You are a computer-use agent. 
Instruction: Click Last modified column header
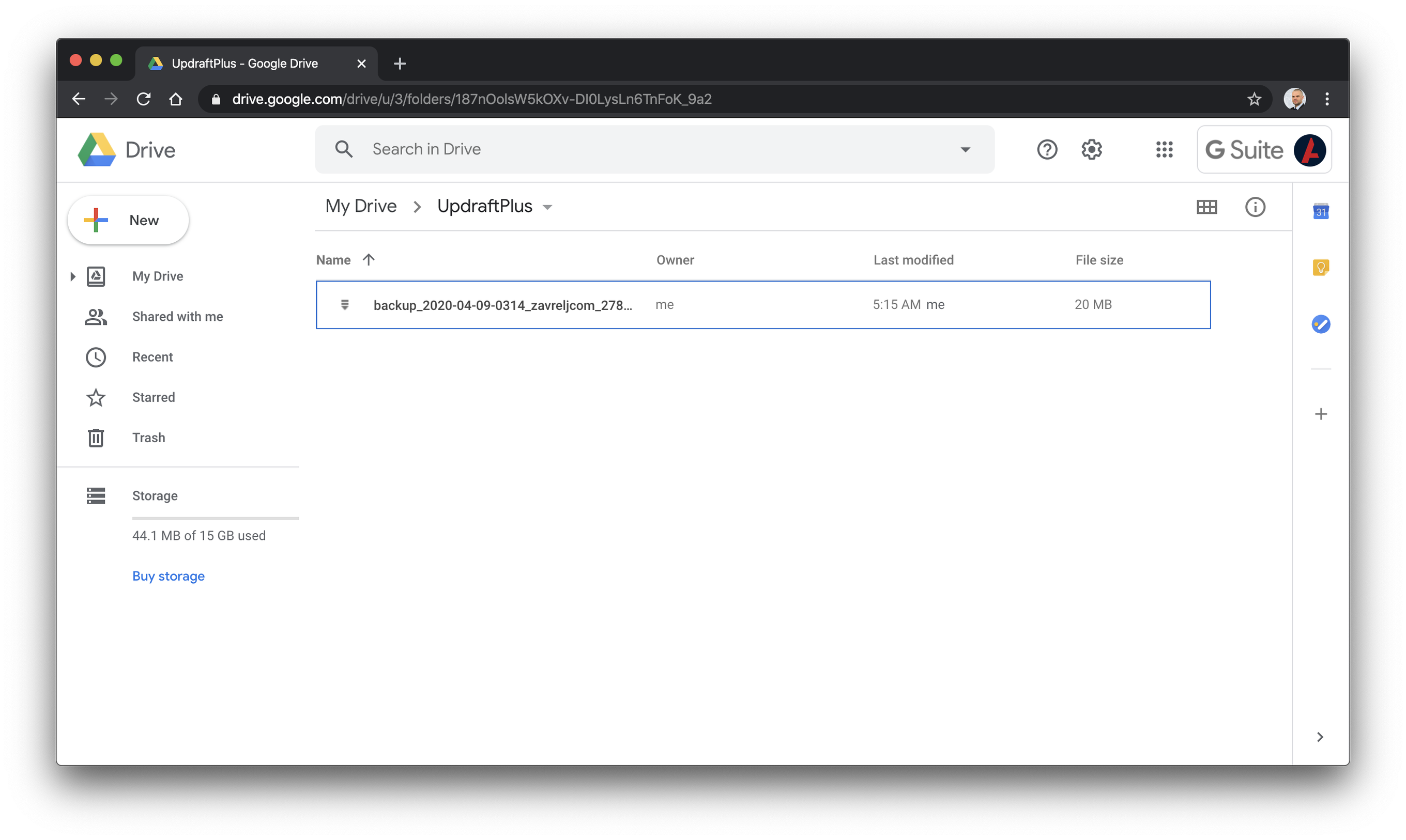[x=913, y=260]
